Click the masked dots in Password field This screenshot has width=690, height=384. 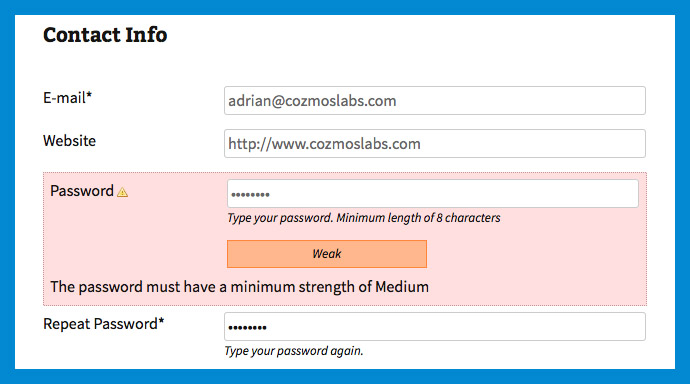click(250, 194)
